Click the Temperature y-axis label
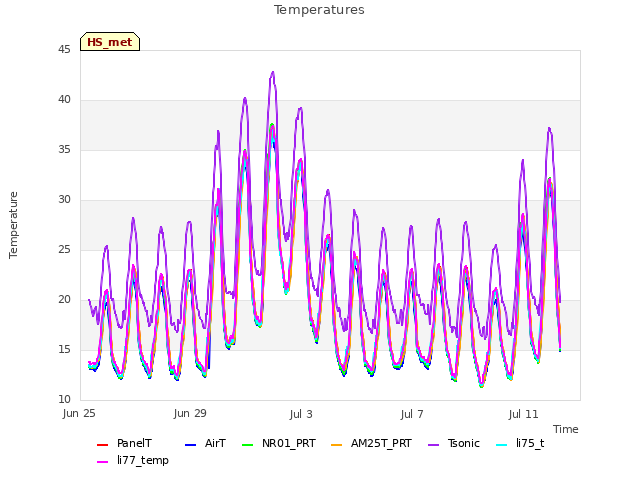 pos(13,225)
